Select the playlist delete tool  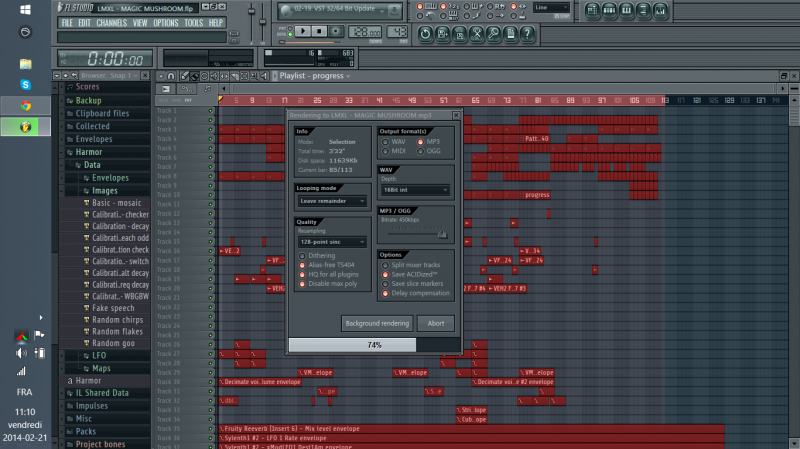(x=205, y=76)
